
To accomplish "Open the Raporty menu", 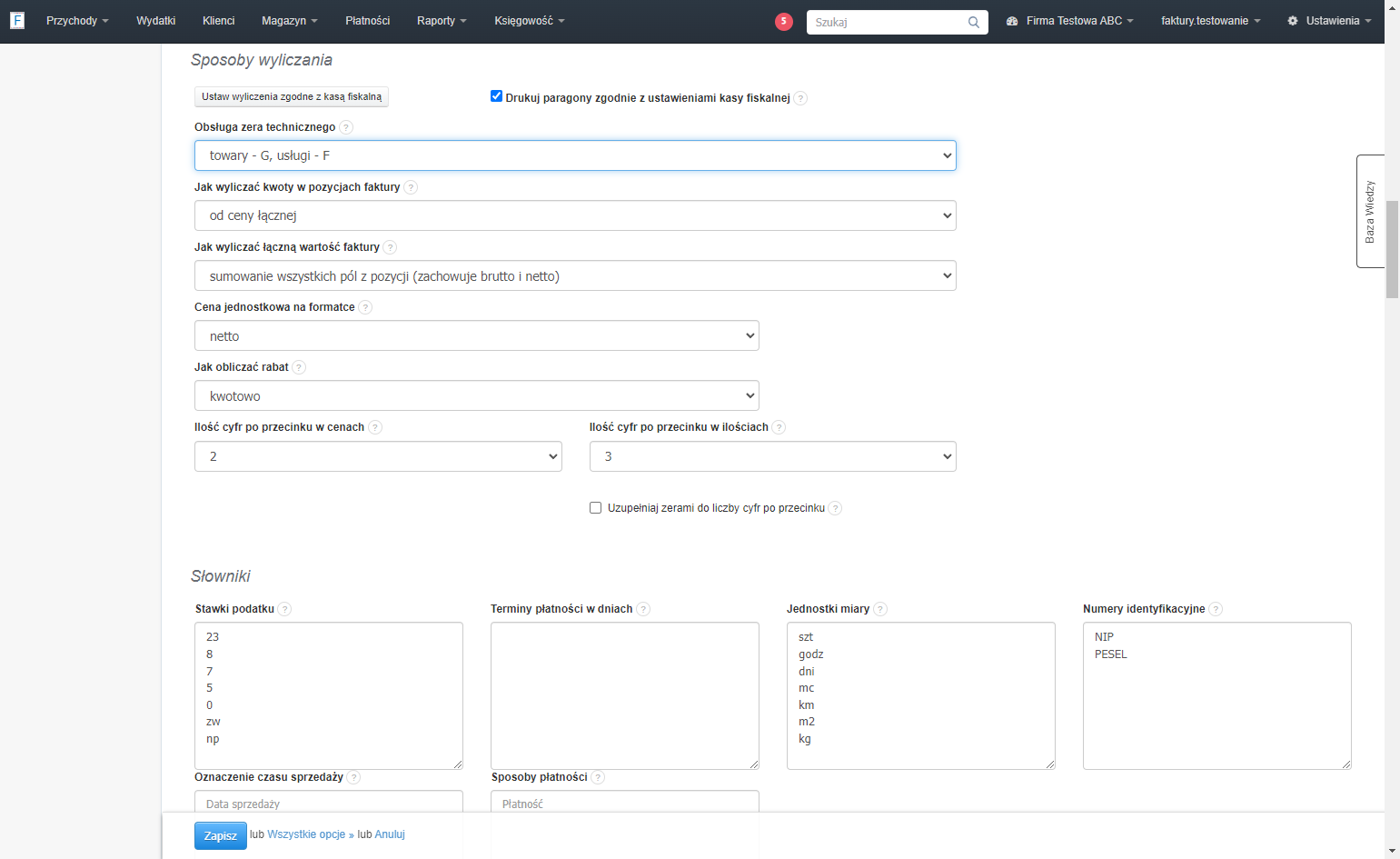I will [442, 21].
